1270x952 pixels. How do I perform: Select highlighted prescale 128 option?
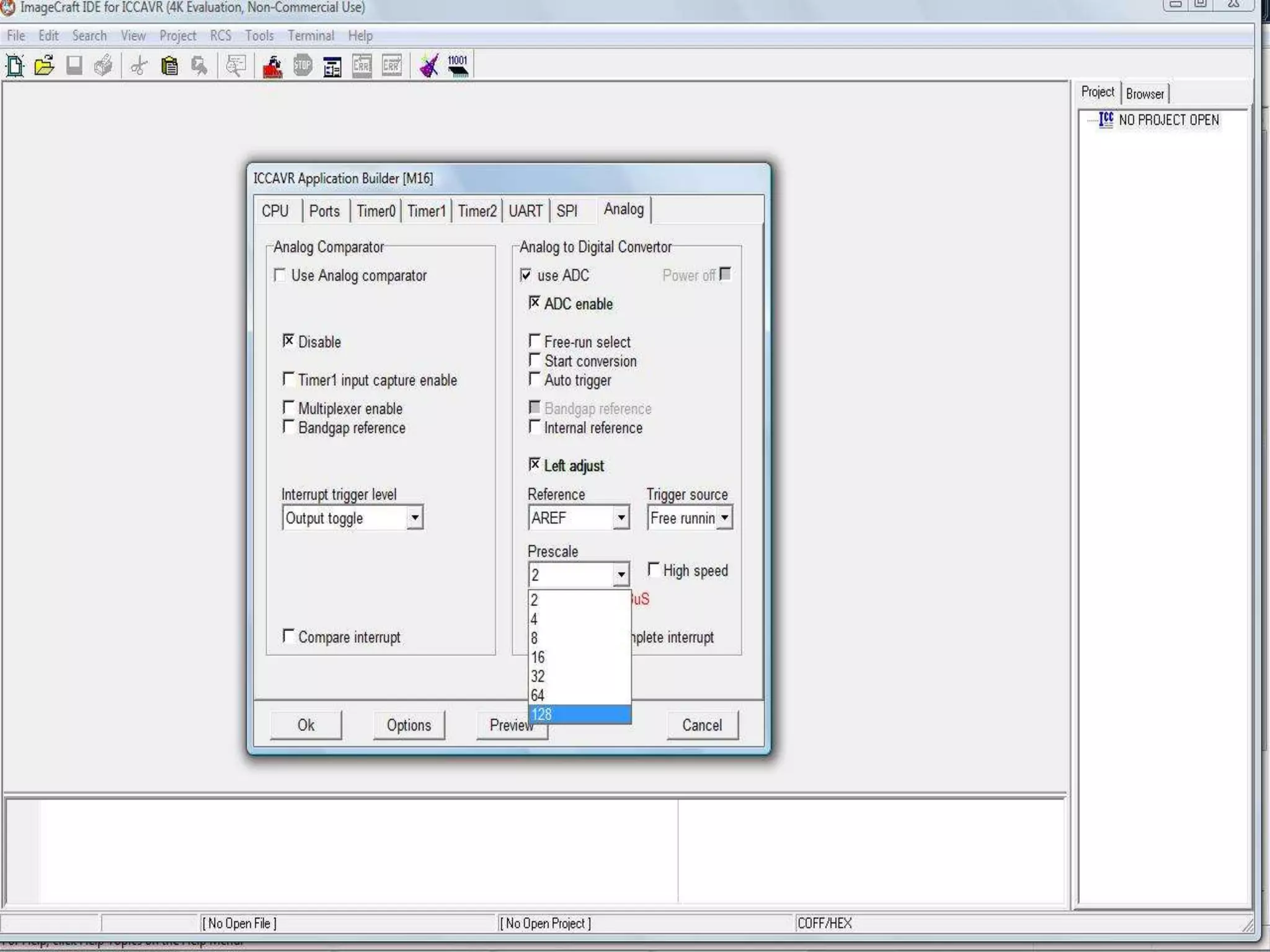click(579, 714)
